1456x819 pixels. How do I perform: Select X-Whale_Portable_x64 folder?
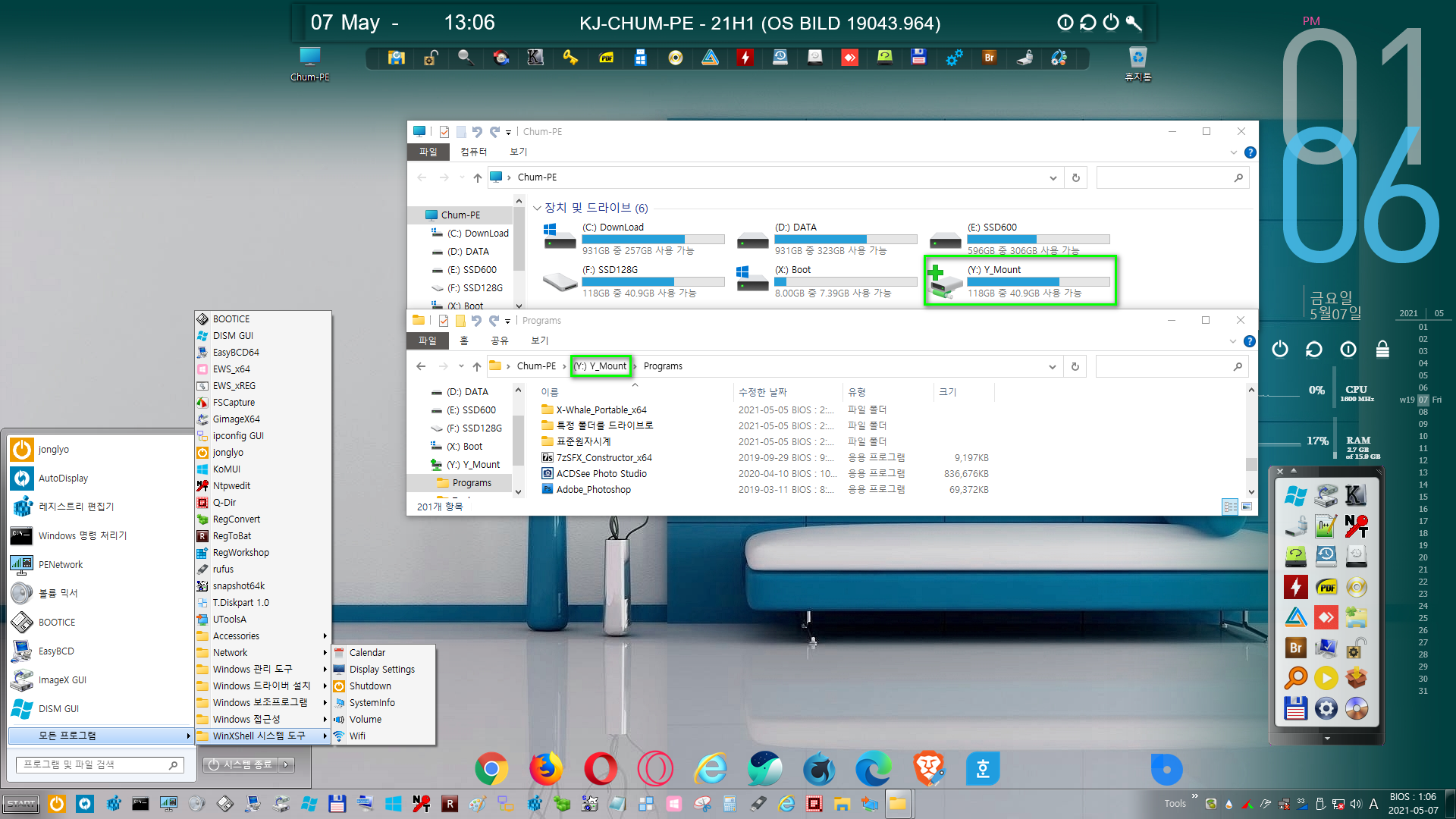pos(766,410)
